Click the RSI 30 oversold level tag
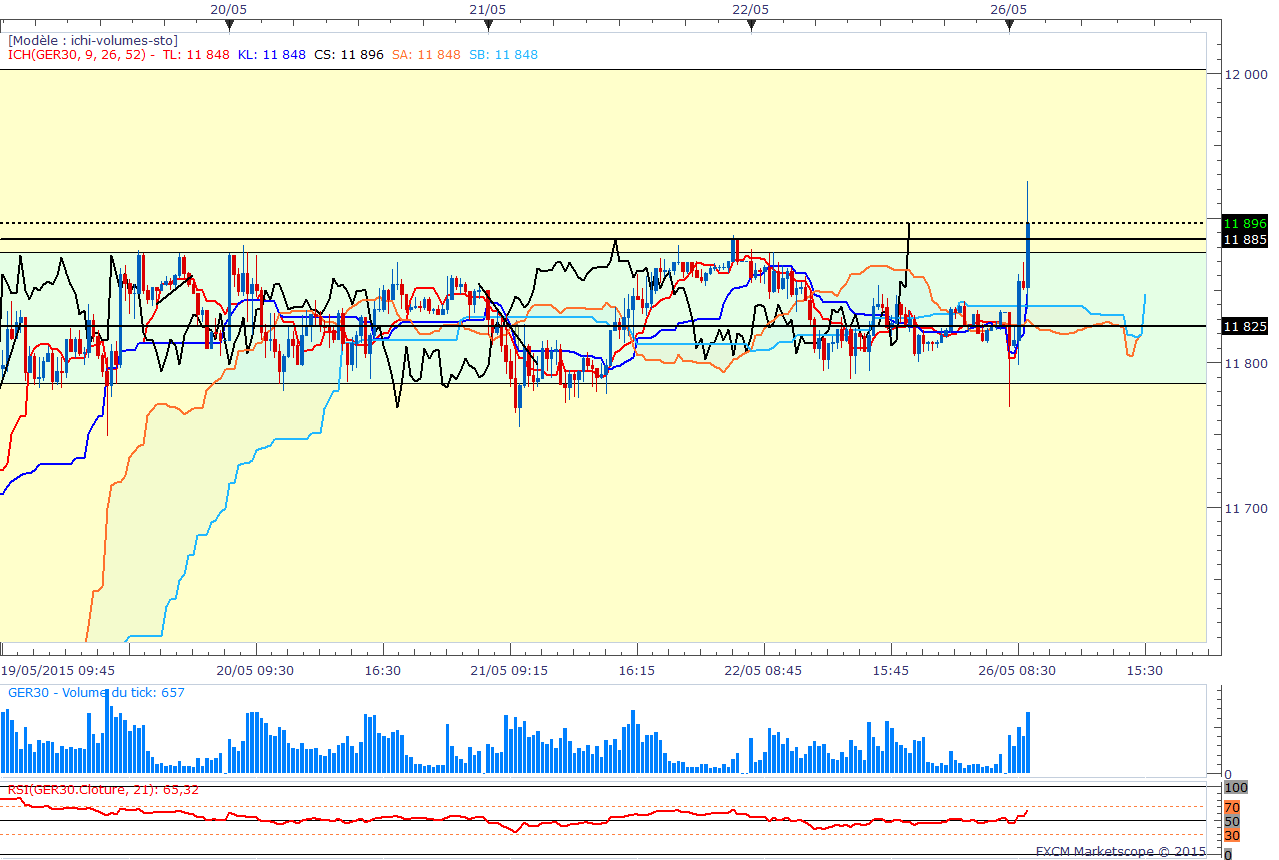This screenshot has height=860, width=1279. click(x=1232, y=835)
